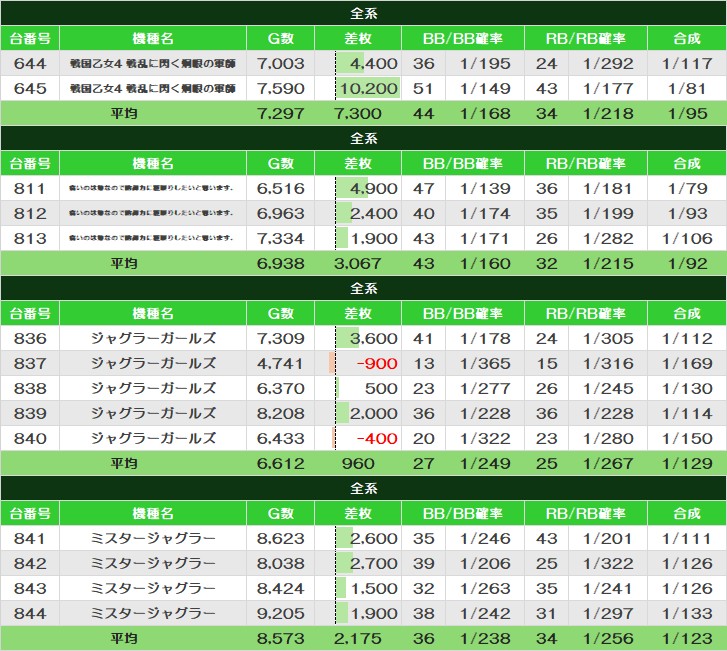This screenshot has width=727, height=651.
Task: Select the BB probability 1/365
Action: 485,364
